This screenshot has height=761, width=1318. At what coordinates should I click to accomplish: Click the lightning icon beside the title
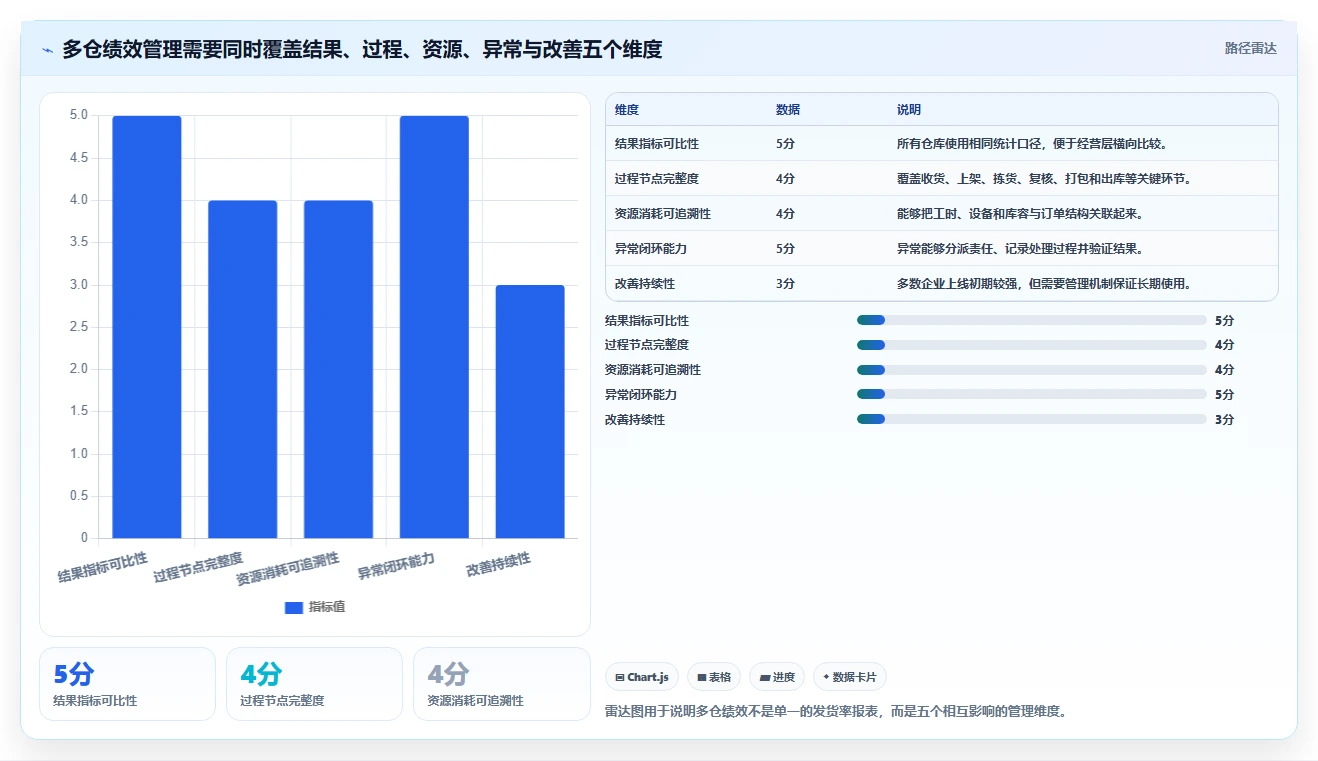point(48,50)
